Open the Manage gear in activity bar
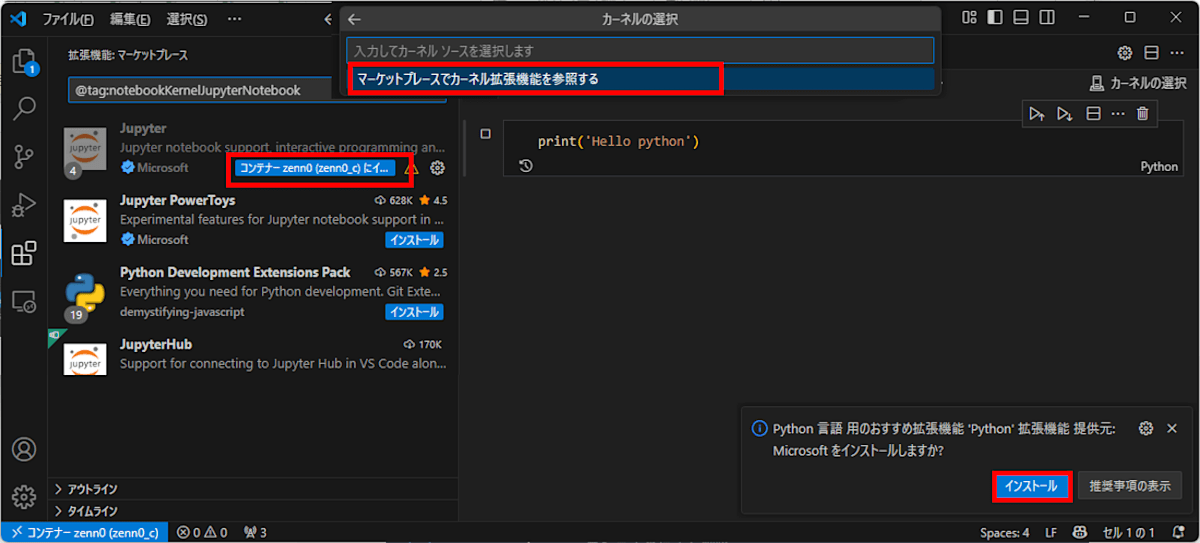This screenshot has height=543, width=1200. point(23,497)
